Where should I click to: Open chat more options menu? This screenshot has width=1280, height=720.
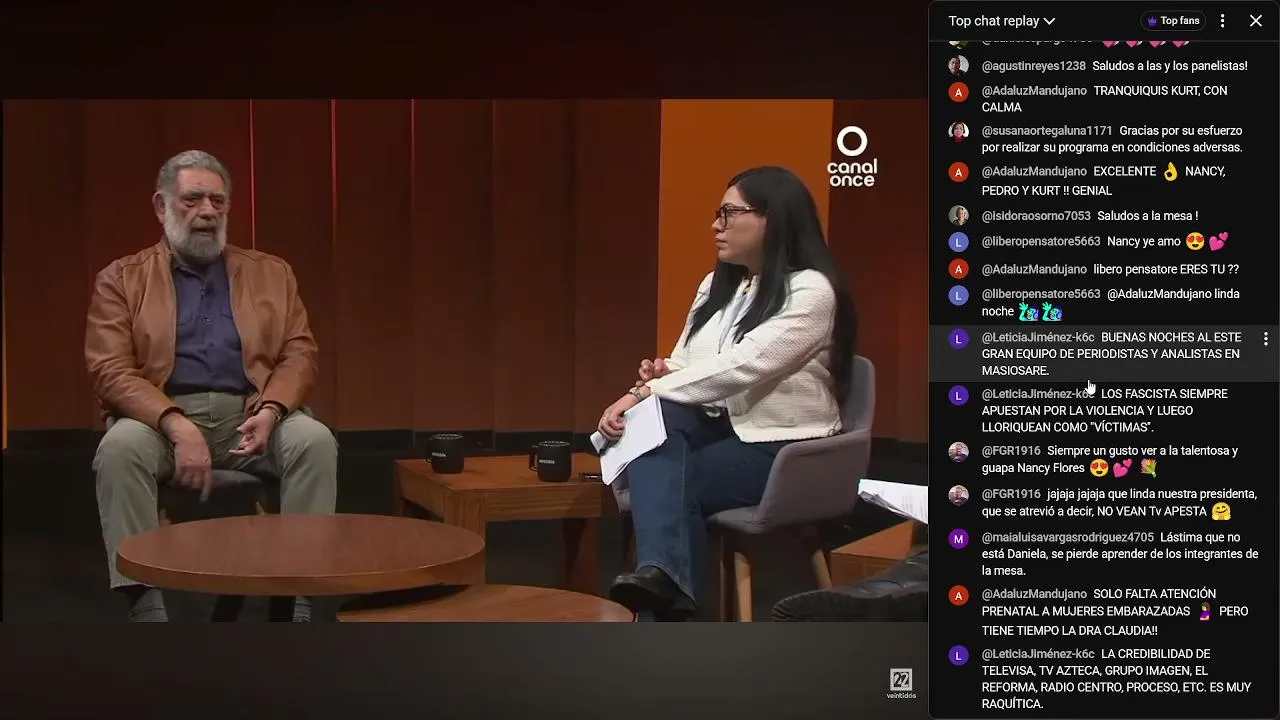coord(1222,21)
